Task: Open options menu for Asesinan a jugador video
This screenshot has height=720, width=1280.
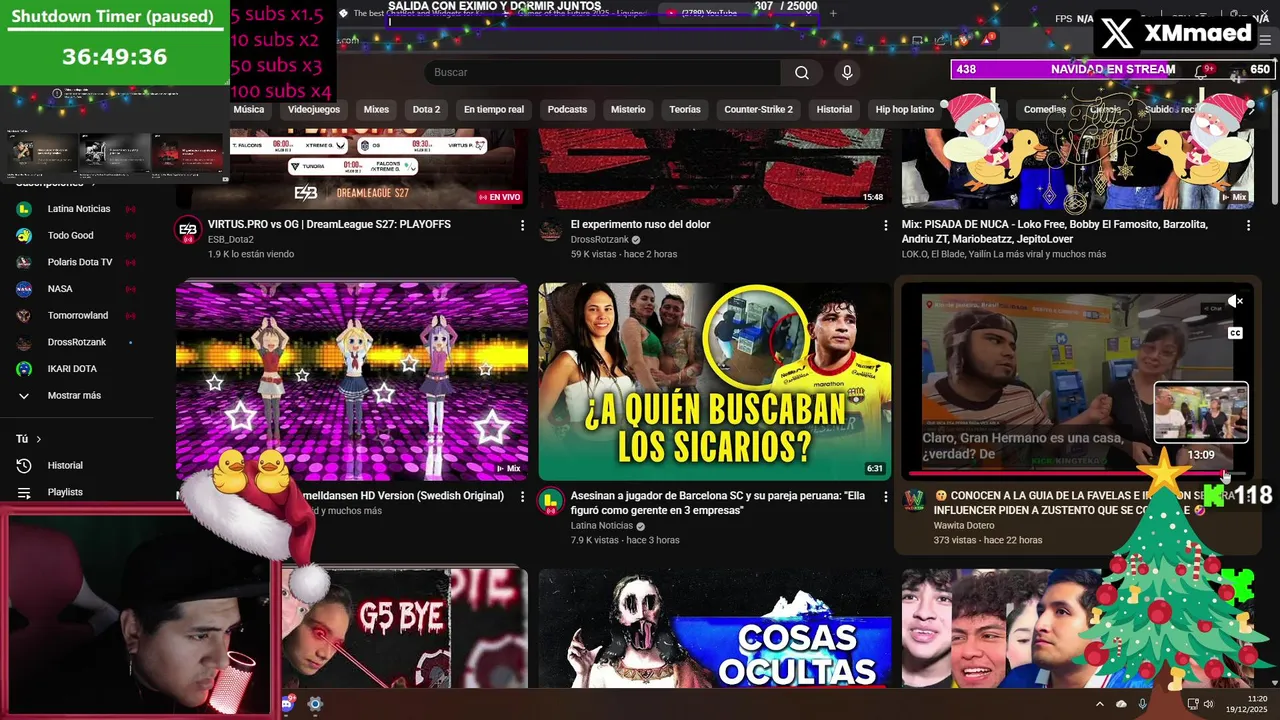Action: (x=885, y=497)
